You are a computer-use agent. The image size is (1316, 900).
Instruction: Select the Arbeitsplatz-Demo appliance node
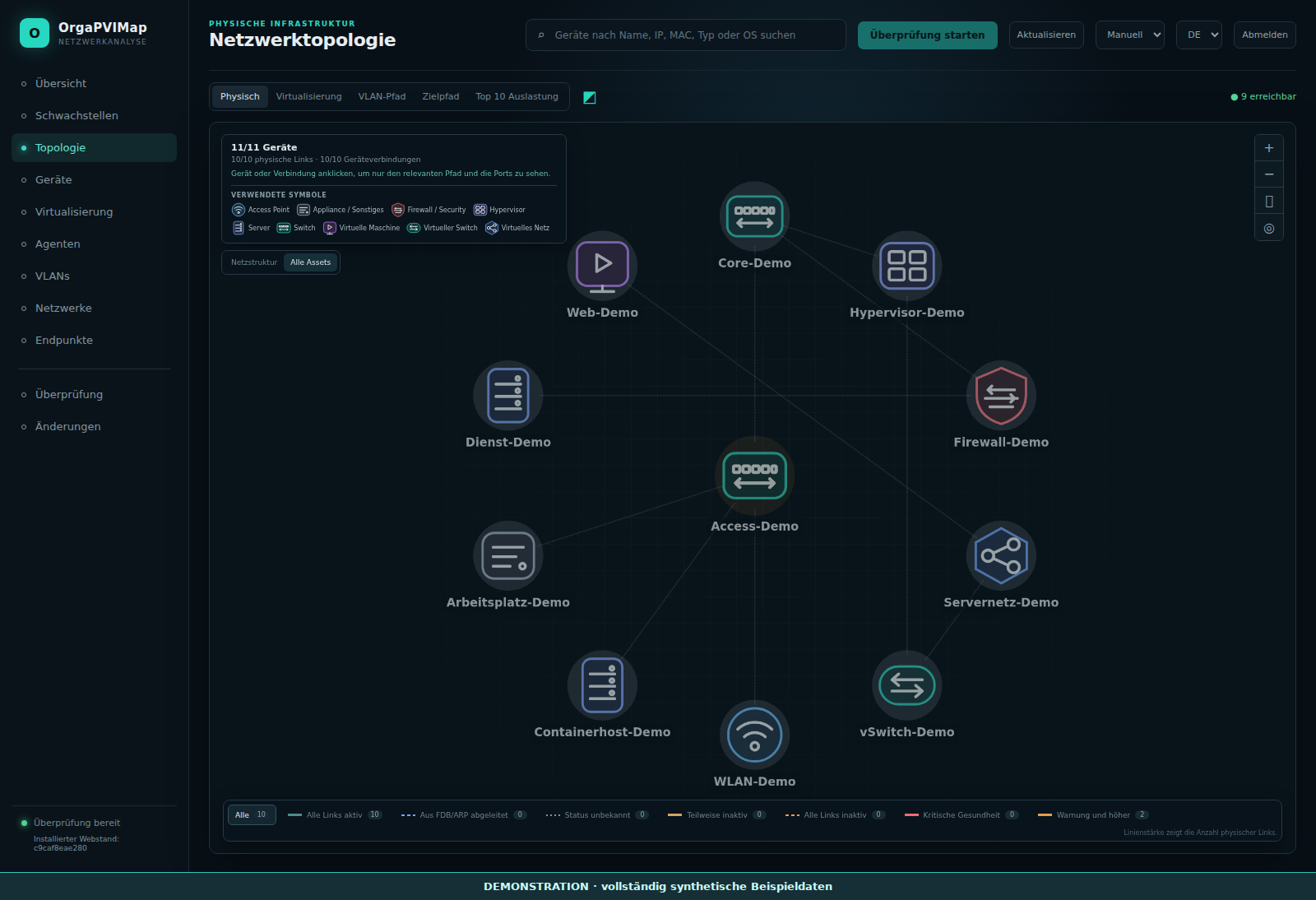pos(507,556)
